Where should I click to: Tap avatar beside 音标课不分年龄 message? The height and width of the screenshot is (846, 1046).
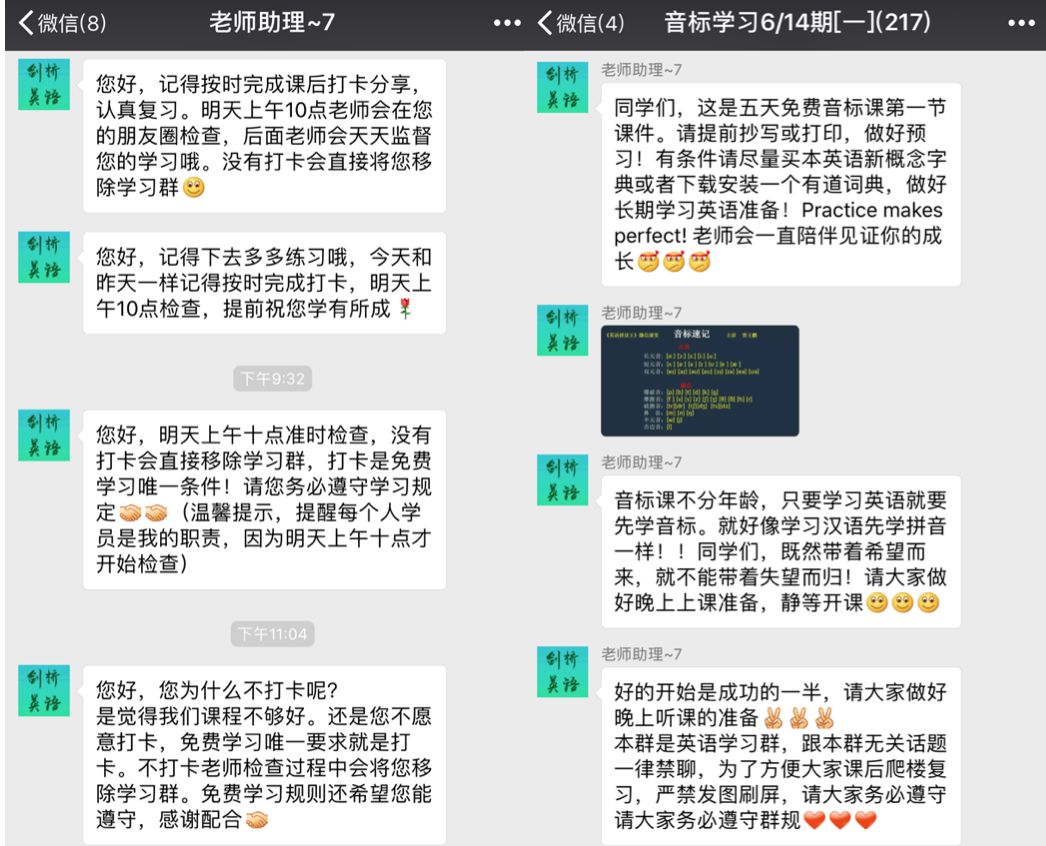click(563, 480)
